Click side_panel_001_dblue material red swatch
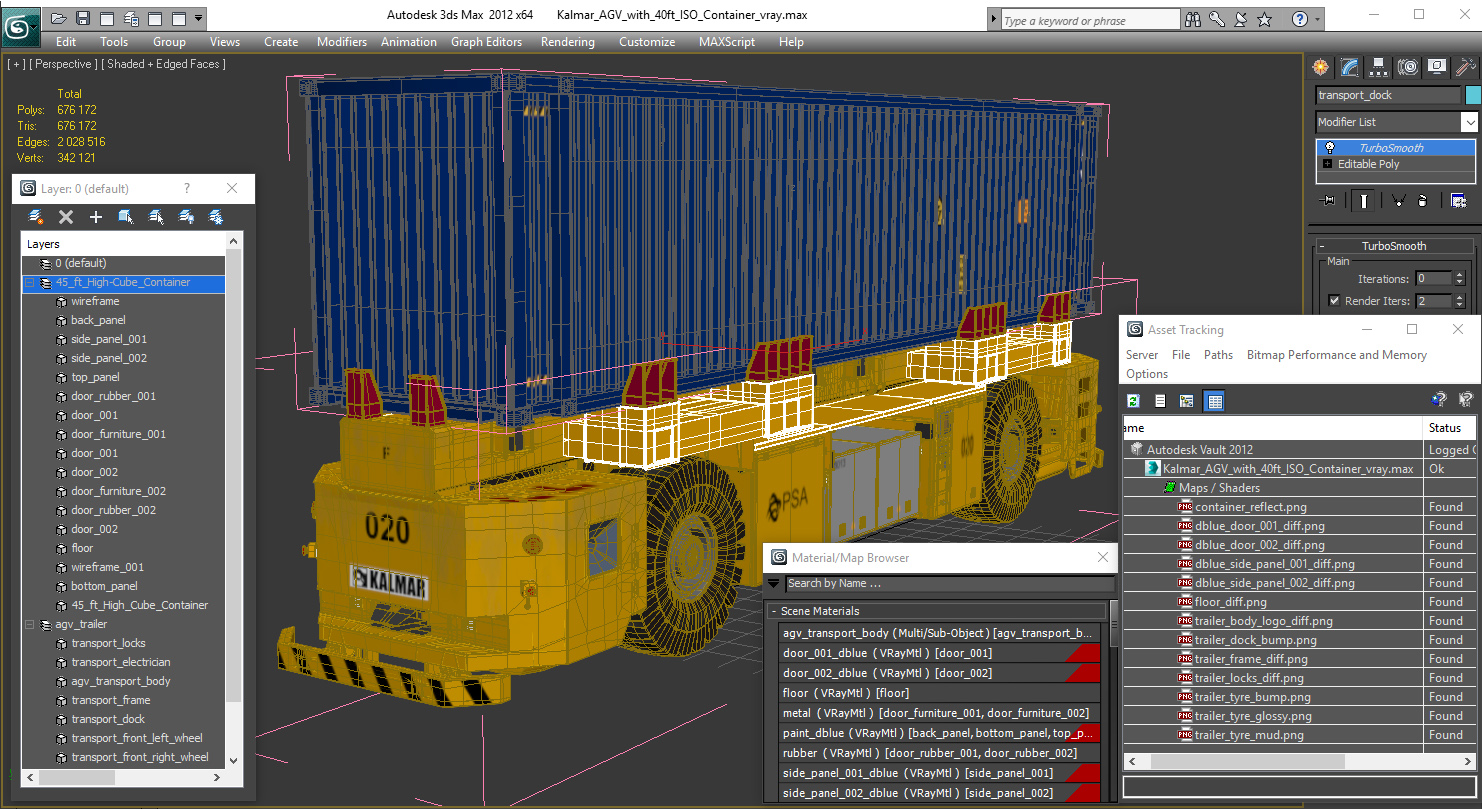The height and width of the screenshot is (810, 1482). point(1083,773)
